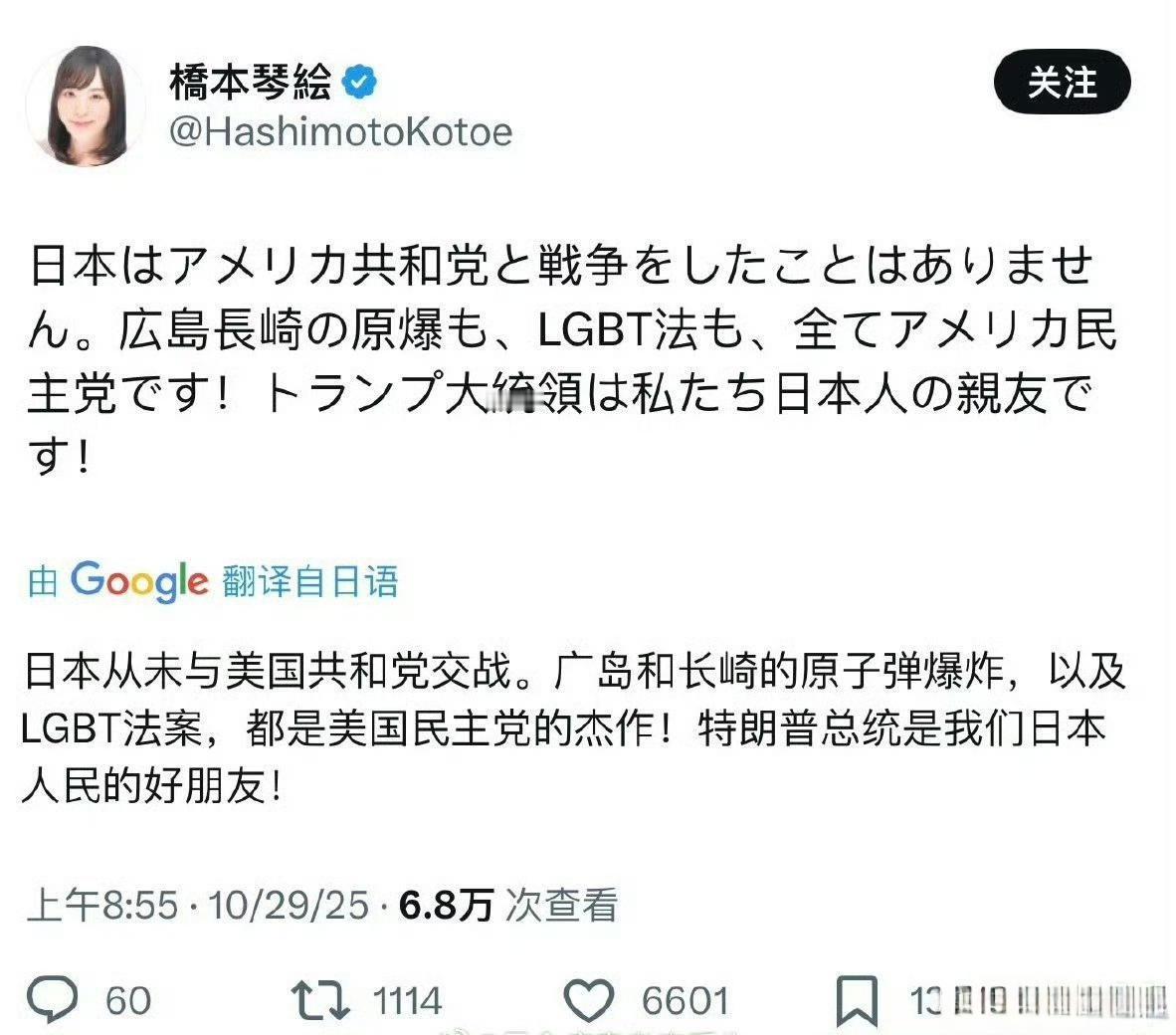Click the 翻译自日语 translation link

pyautogui.click(x=310, y=581)
